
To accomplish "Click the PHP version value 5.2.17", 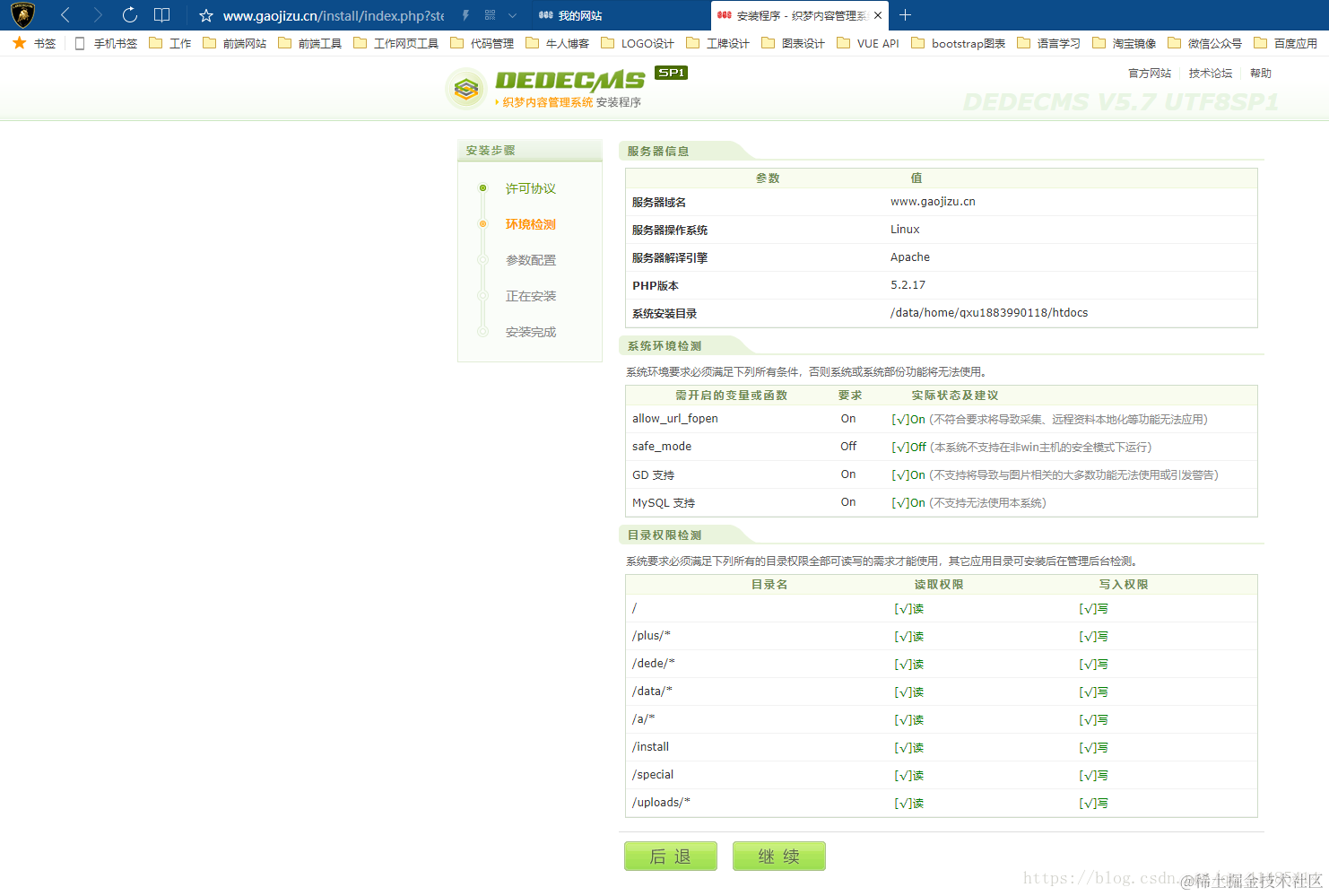I will pyautogui.click(x=908, y=285).
